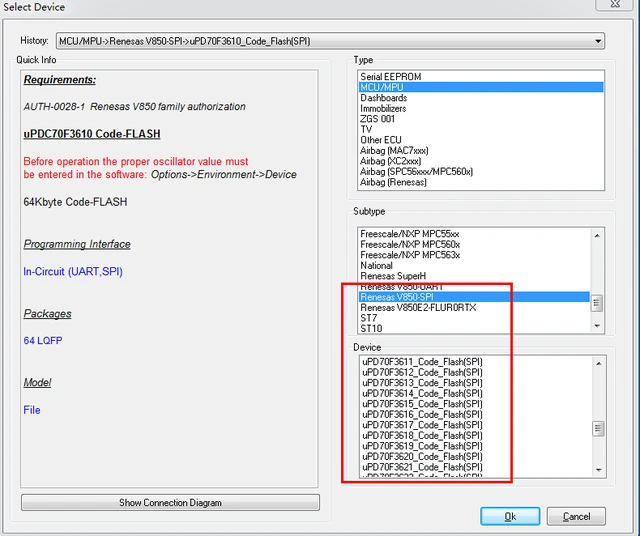
Task: Select Immobilizers type
Action: 480,109
